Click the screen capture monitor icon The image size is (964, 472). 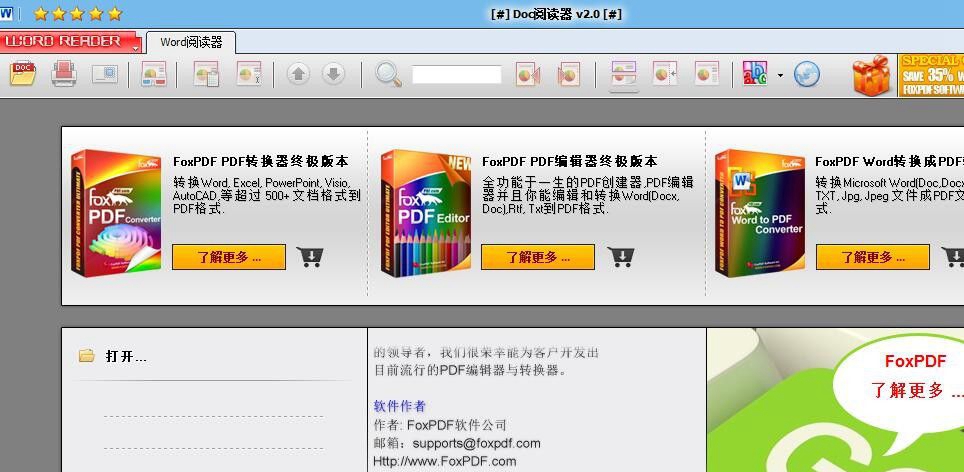(x=105, y=74)
